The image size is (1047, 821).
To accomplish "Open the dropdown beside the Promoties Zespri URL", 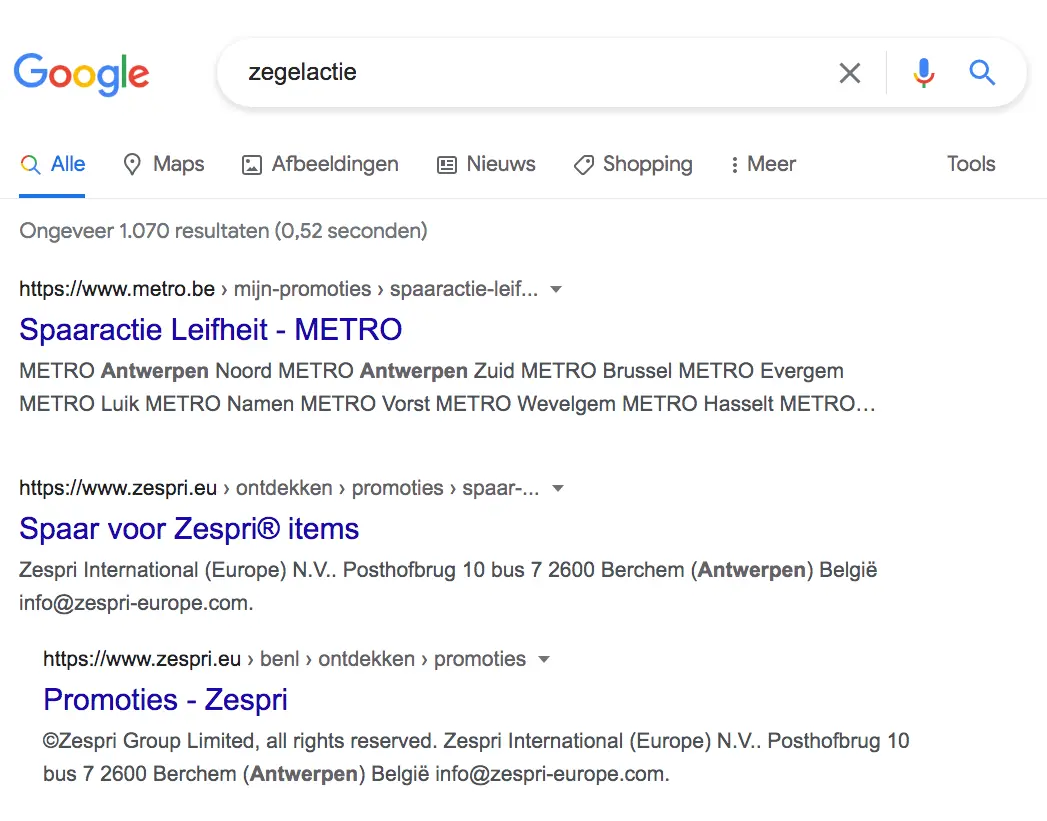I will tap(544, 658).
